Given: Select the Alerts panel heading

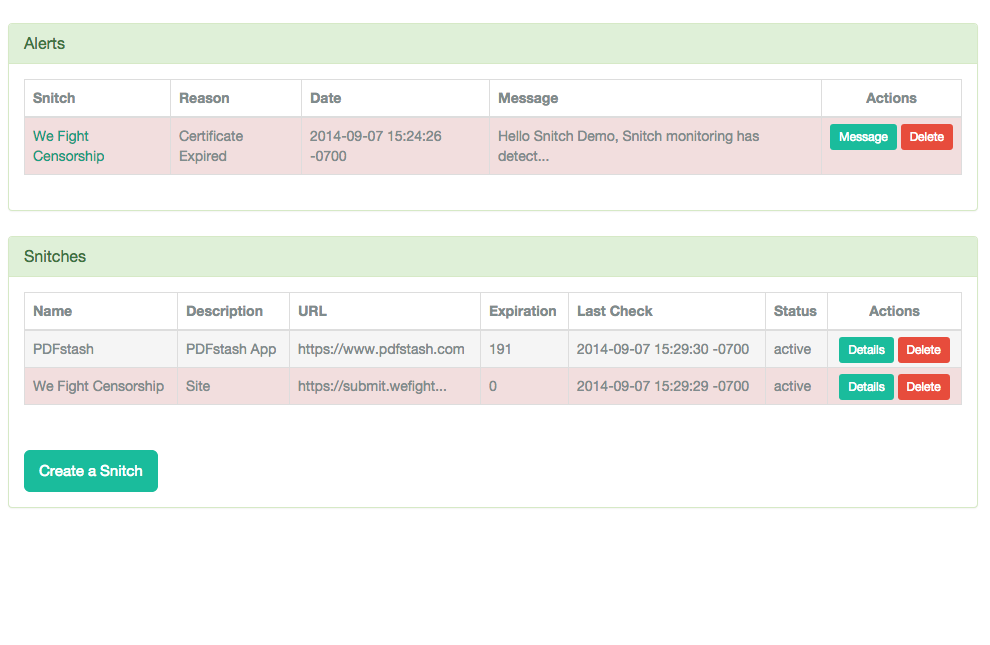Looking at the screenshot, I should [45, 44].
